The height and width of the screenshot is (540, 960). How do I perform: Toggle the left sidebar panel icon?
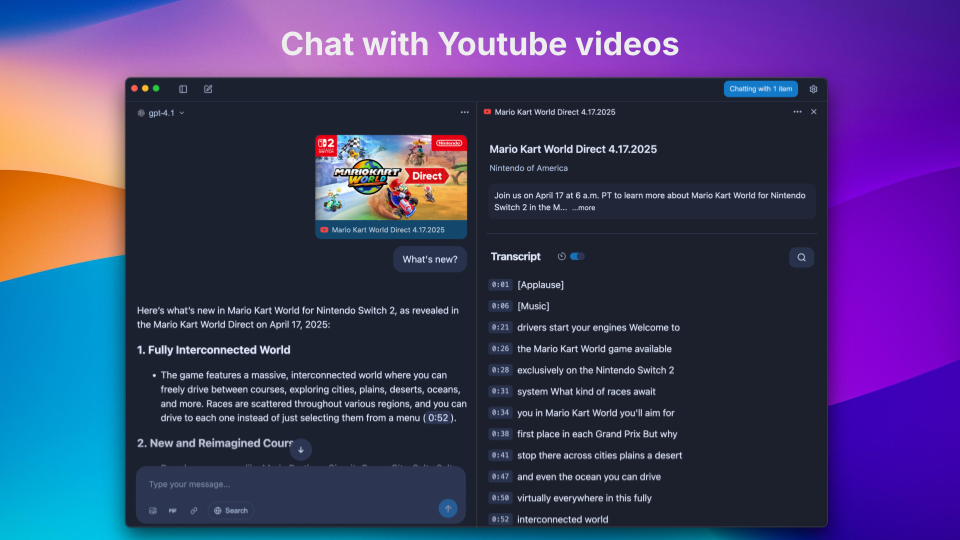tap(183, 89)
